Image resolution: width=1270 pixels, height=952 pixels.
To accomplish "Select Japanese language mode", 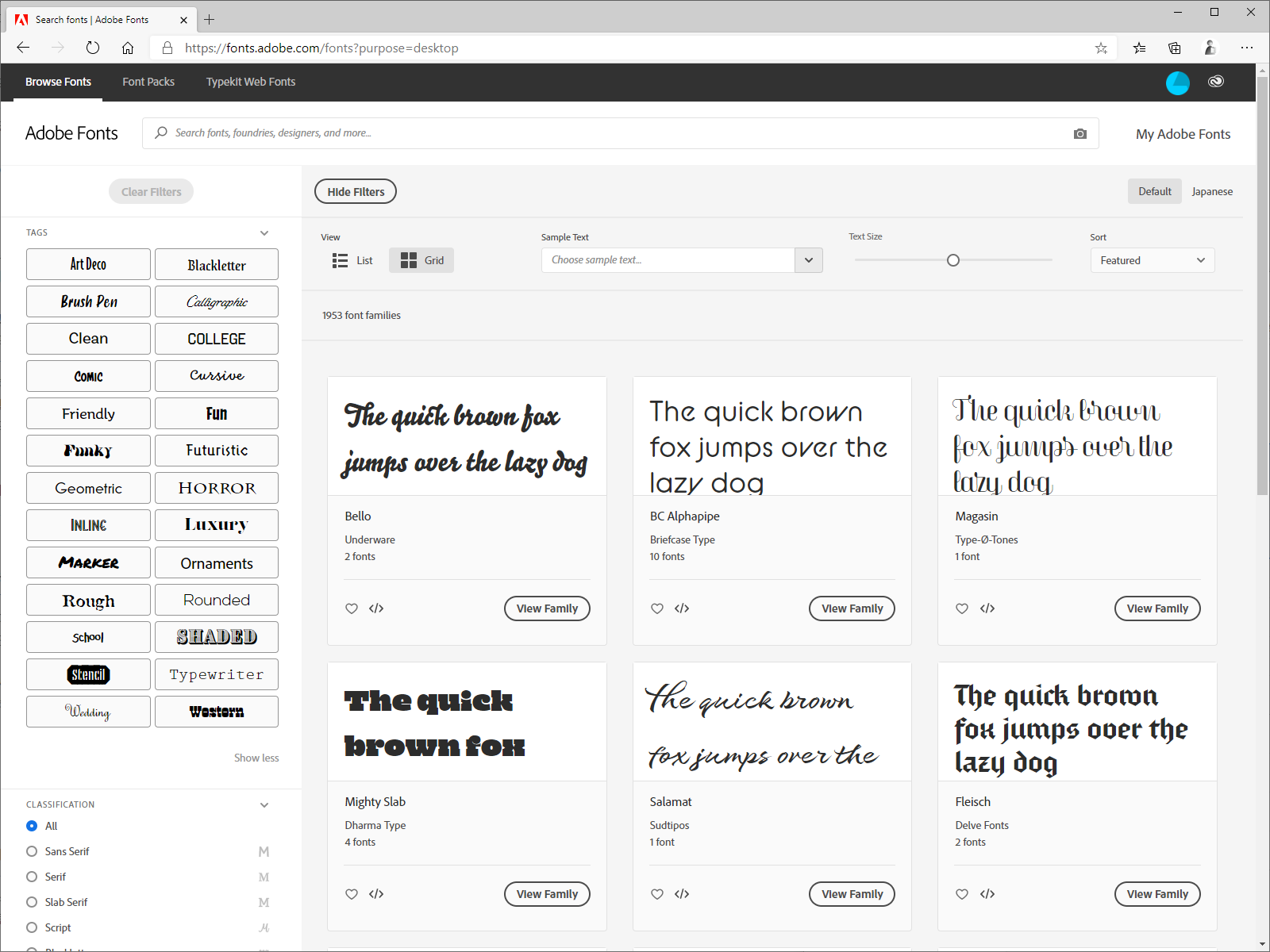I will pyautogui.click(x=1212, y=191).
